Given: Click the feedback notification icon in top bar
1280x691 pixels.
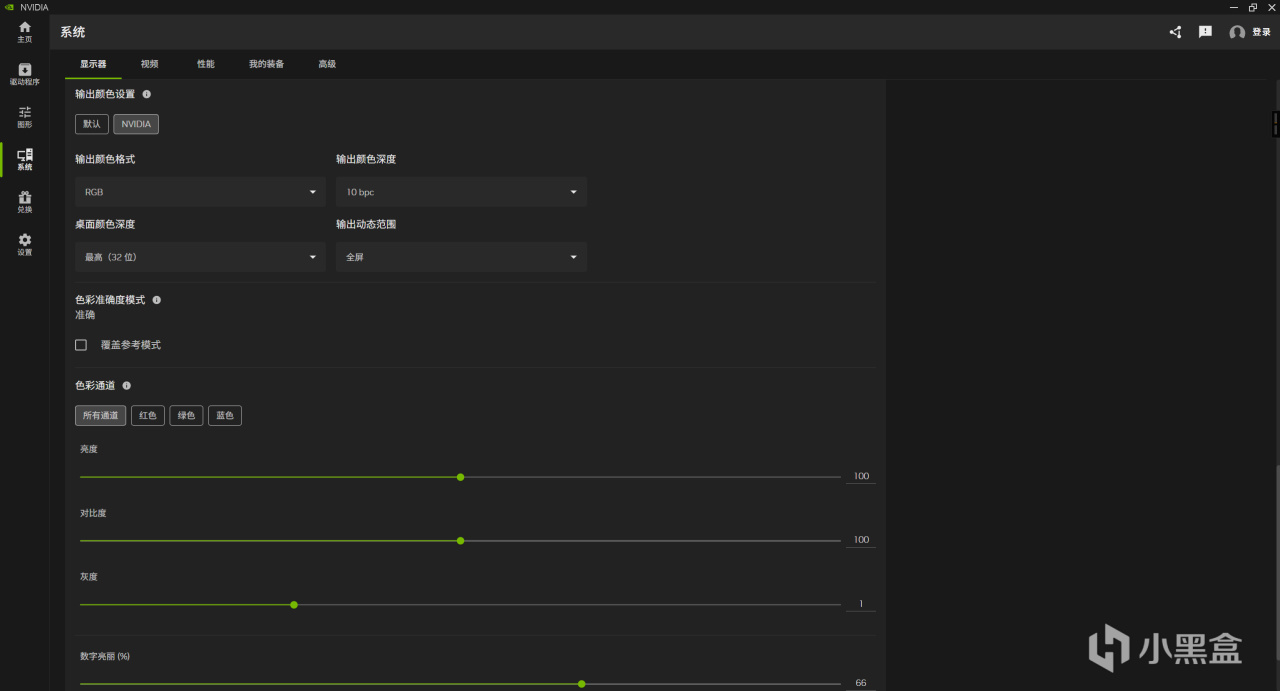Looking at the screenshot, I should pos(1205,32).
